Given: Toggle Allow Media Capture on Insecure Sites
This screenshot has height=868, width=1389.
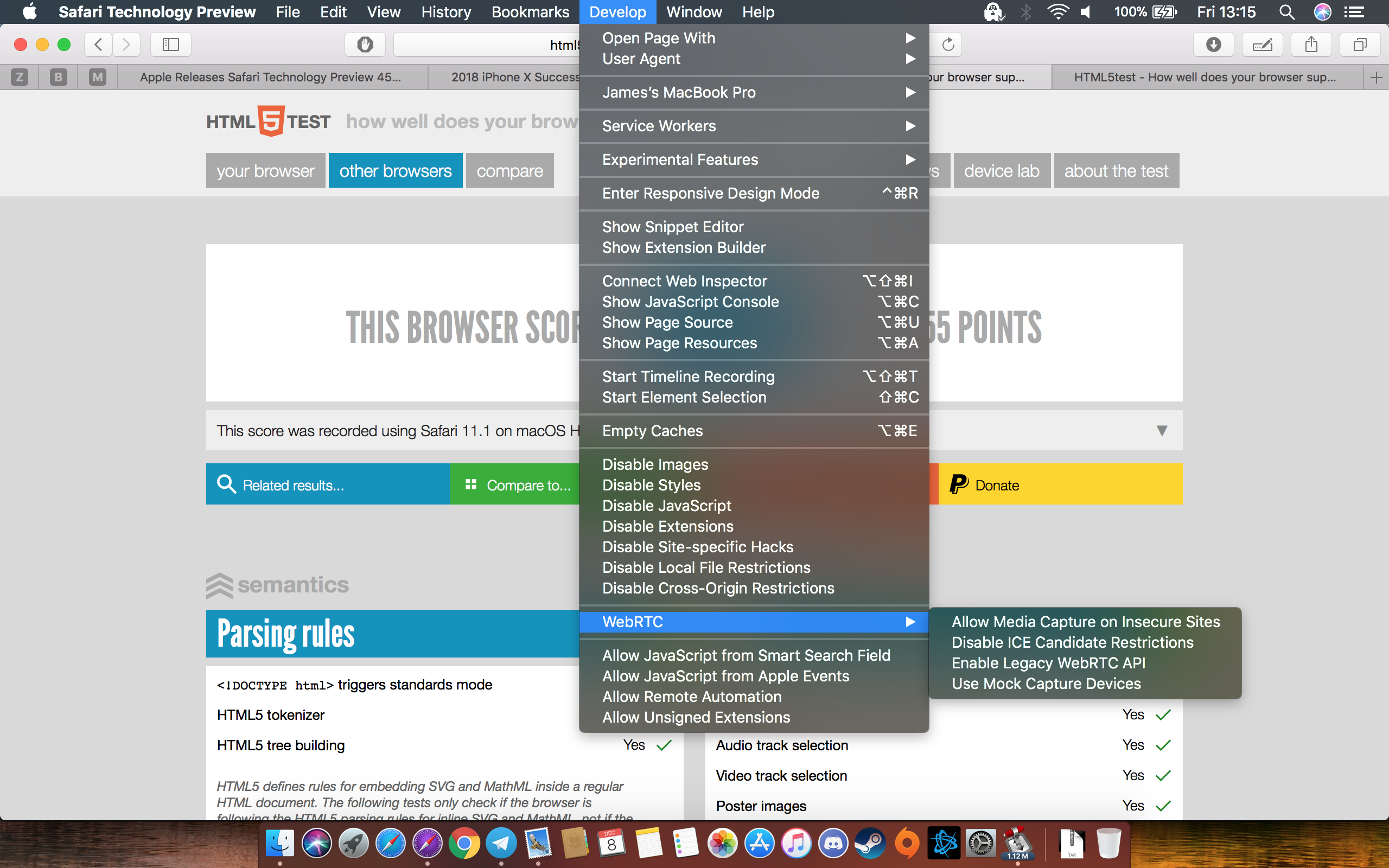Looking at the screenshot, I should (x=1085, y=622).
